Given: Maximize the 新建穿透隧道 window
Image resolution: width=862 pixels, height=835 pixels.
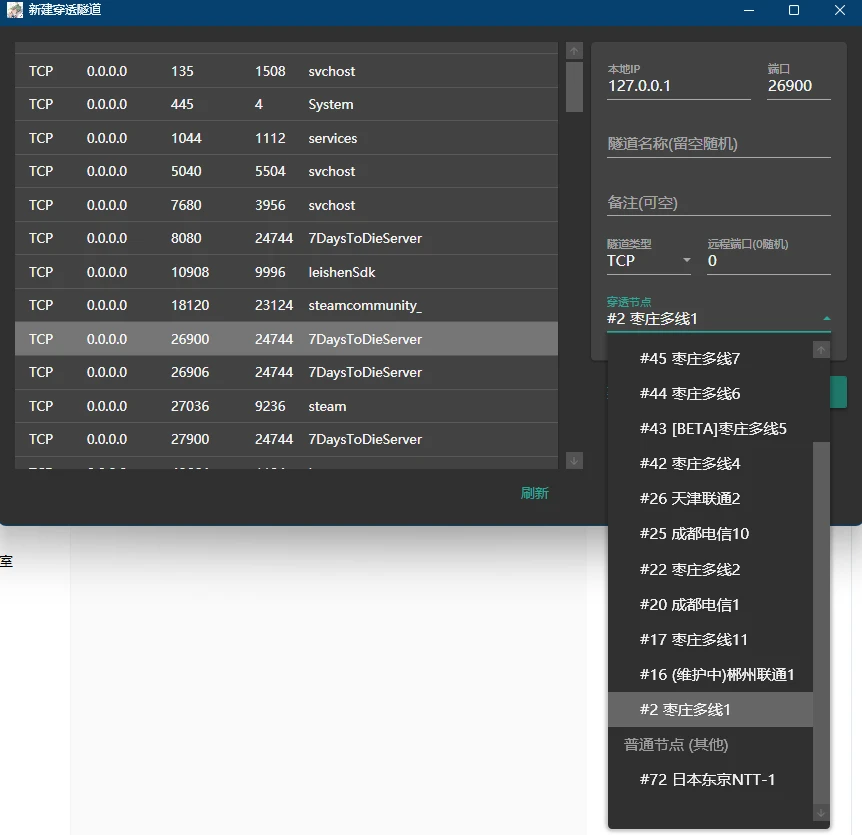Looking at the screenshot, I should point(793,10).
